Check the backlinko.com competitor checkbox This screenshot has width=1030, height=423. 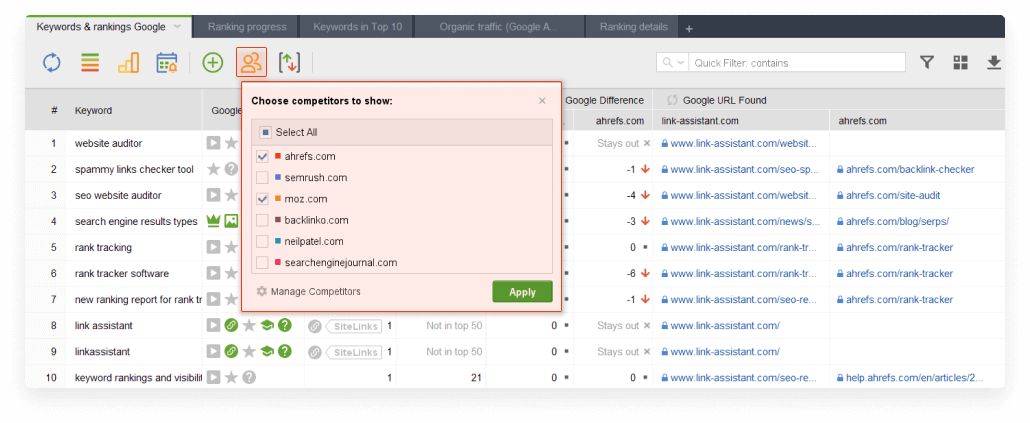click(x=262, y=220)
